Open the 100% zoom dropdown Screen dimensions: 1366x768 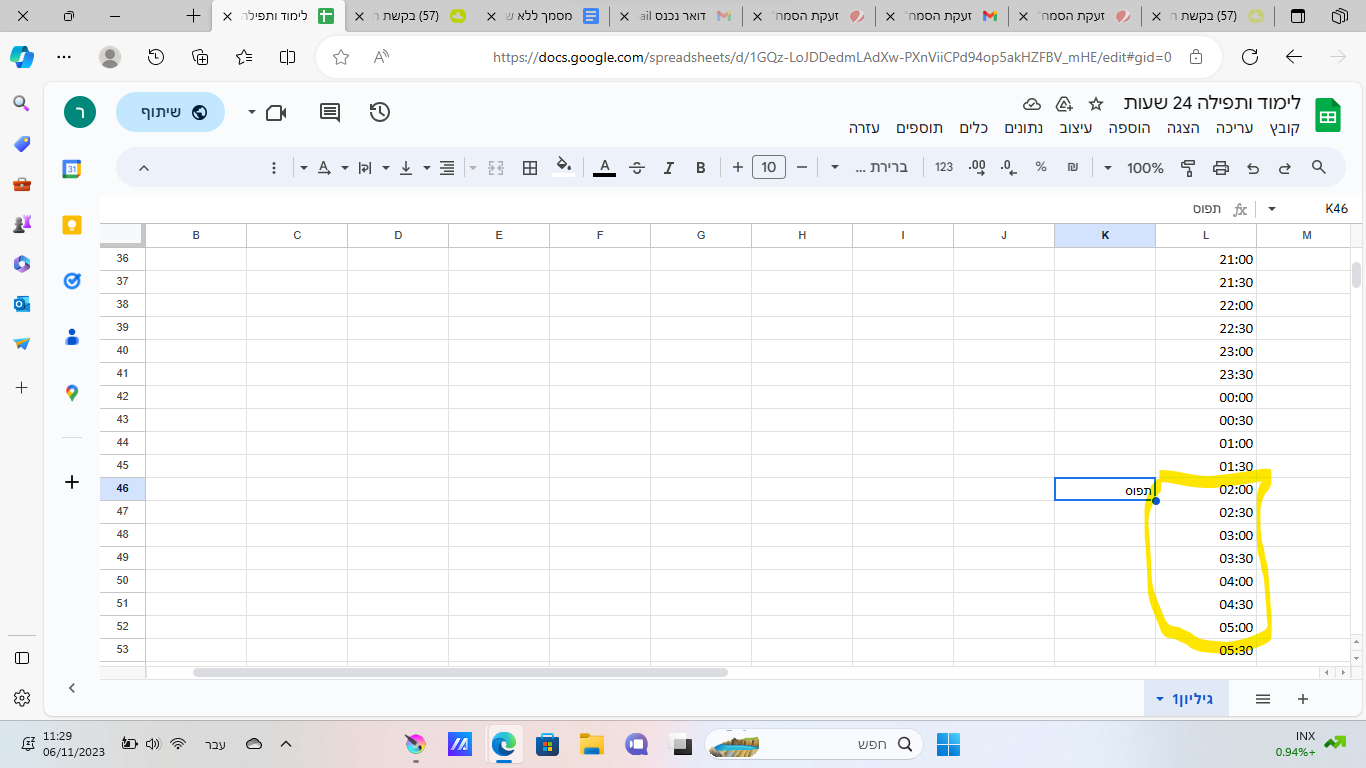(x=1134, y=167)
